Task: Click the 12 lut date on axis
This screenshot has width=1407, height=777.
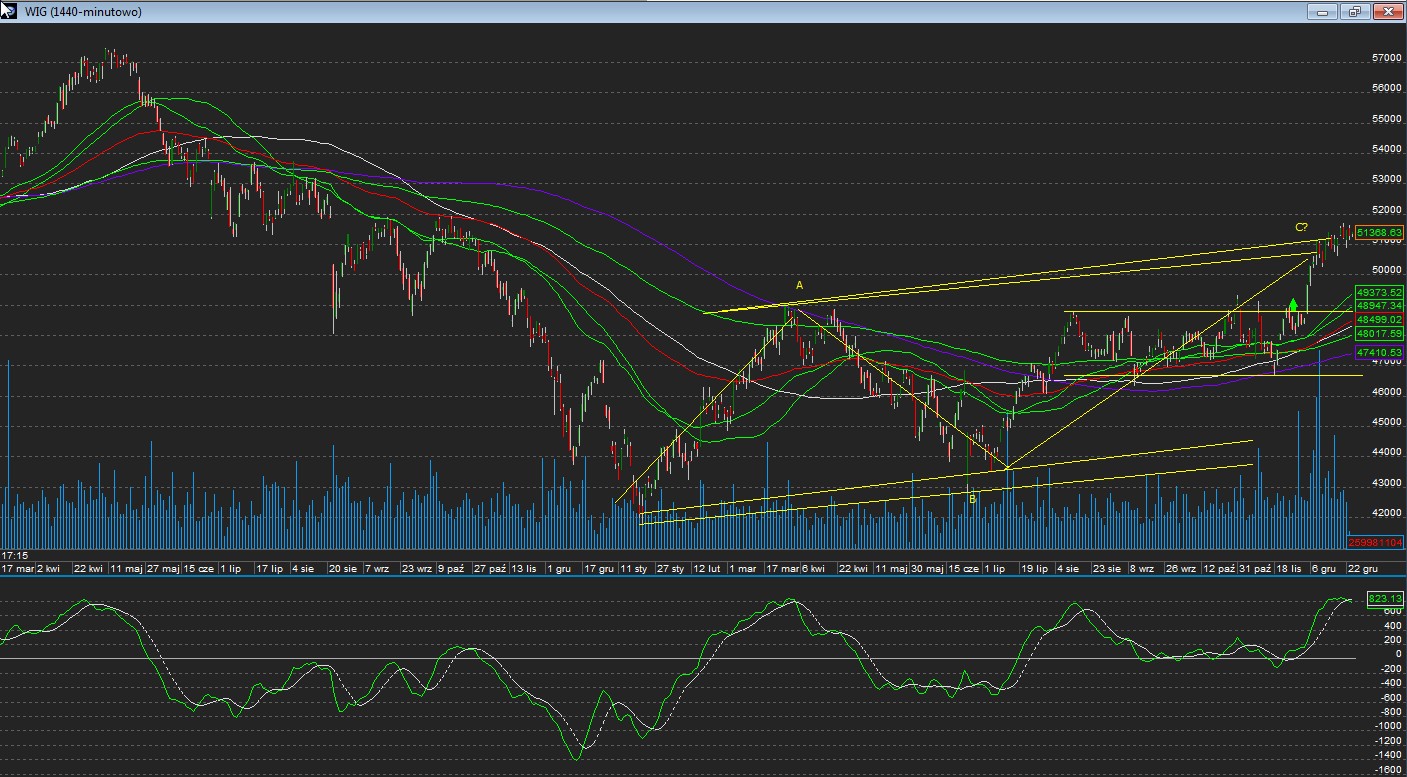Action: pyautogui.click(x=707, y=568)
